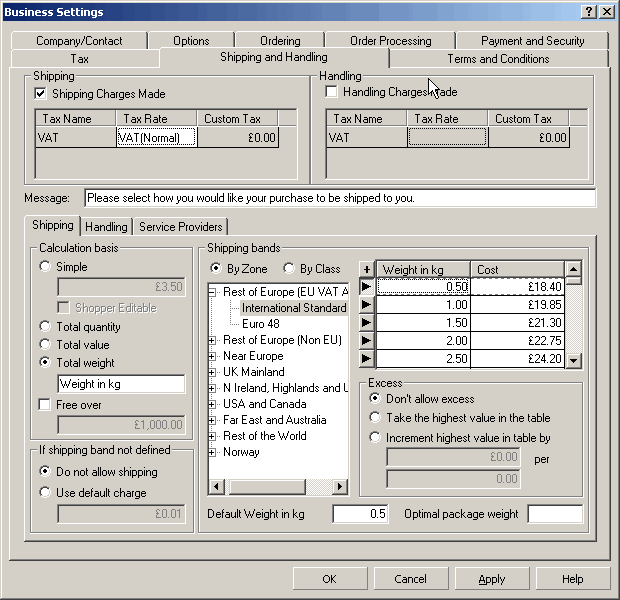
Task: Uncheck Shipping Charges Made
Action: point(41,94)
